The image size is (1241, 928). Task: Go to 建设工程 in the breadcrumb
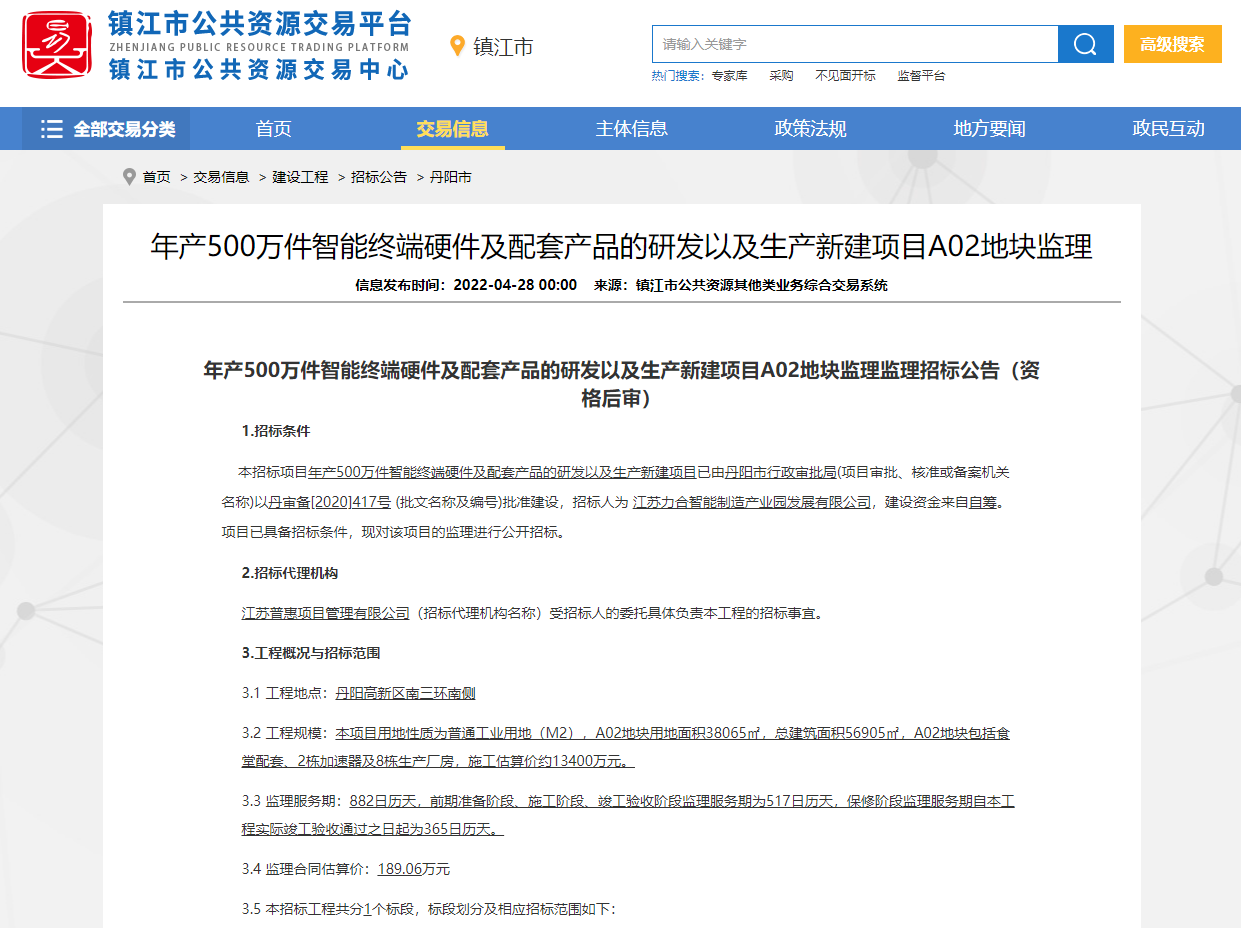click(x=300, y=177)
